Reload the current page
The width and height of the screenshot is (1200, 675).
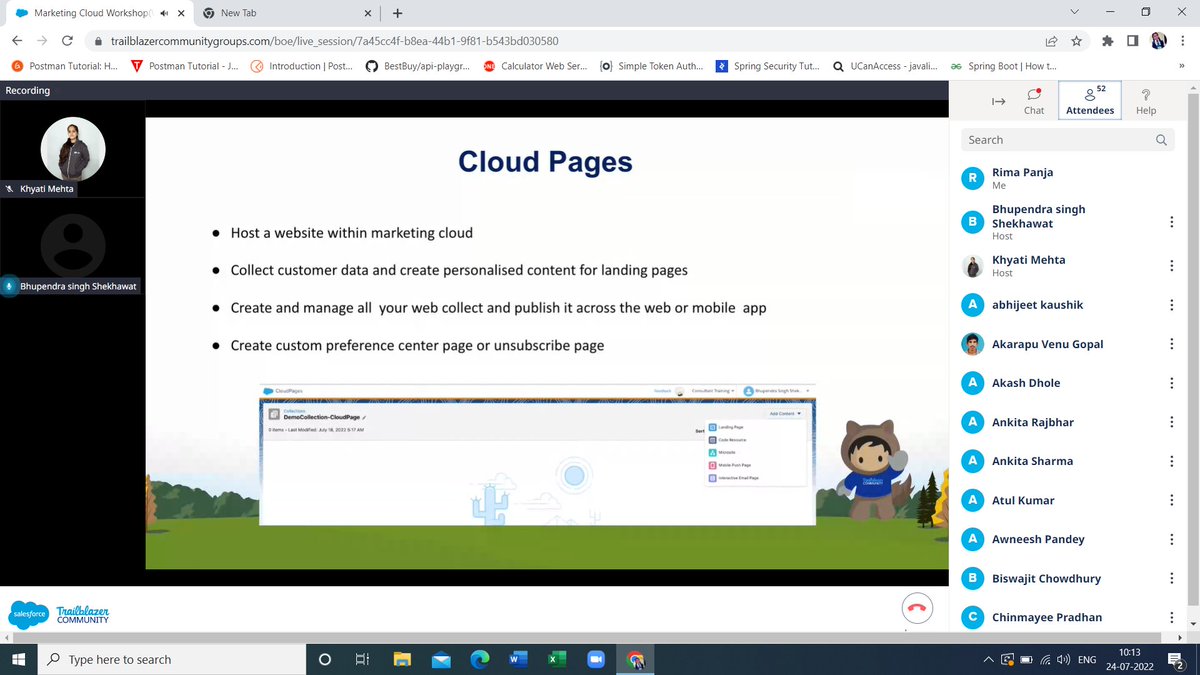tap(68, 41)
